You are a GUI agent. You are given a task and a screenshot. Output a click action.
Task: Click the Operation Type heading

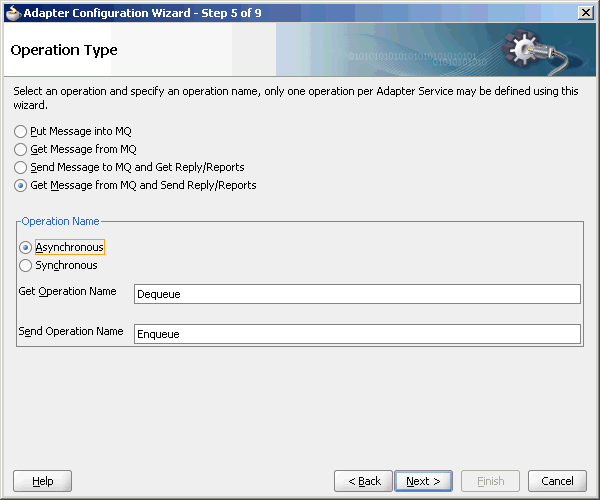(x=64, y=50)
